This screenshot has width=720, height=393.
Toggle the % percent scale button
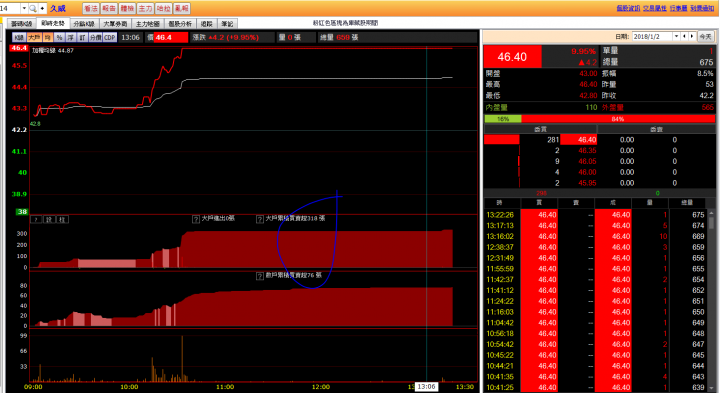click(x=59, y=38)
